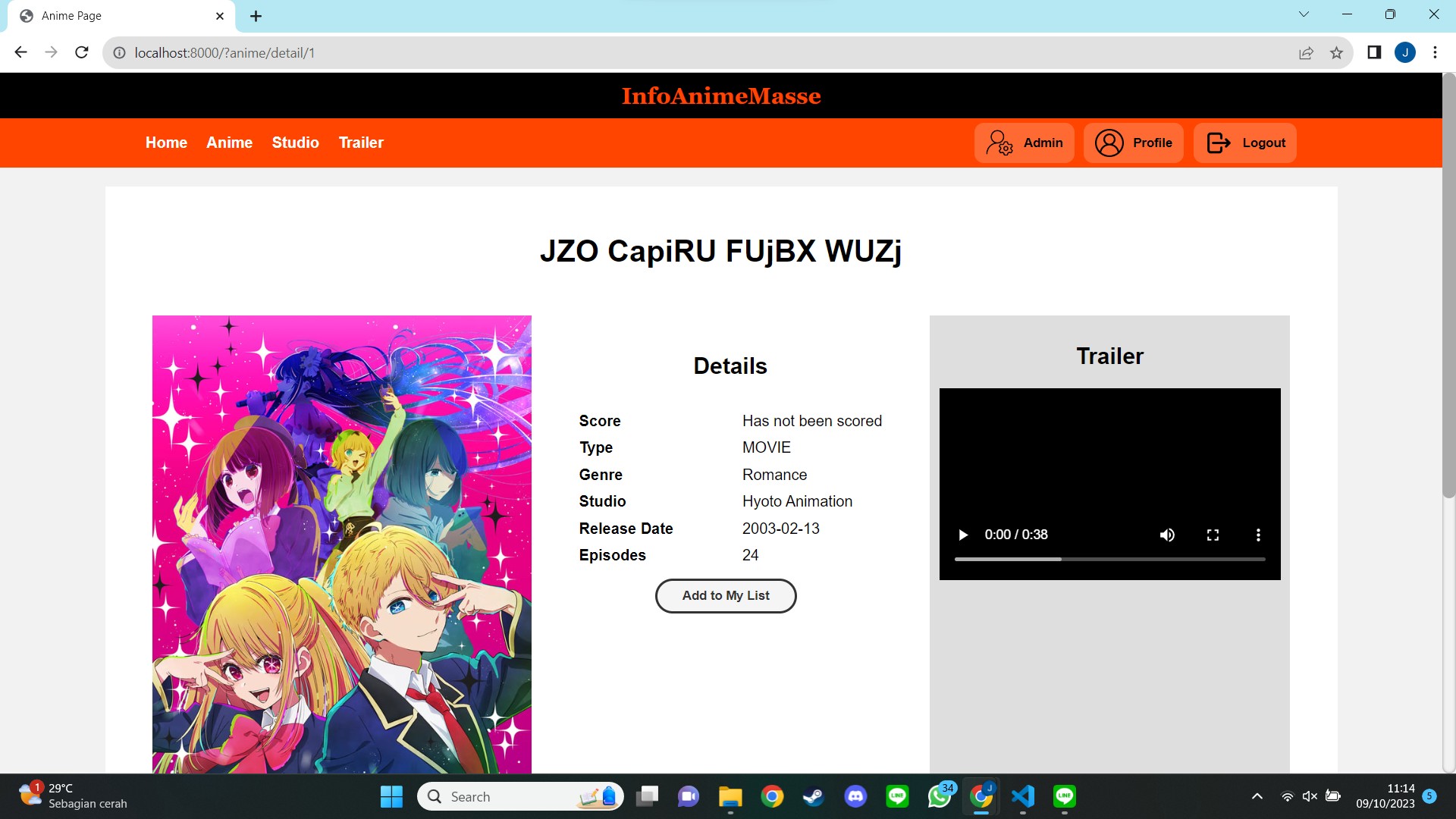Open trailer video more options menu

click(1258, 535)
